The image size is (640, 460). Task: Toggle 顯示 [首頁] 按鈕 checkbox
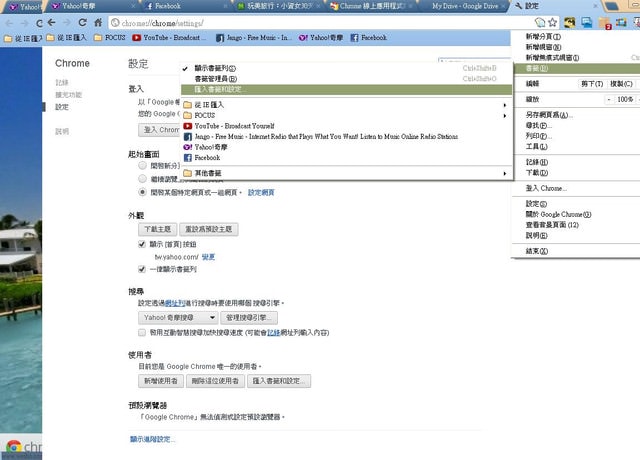coord(142,244)
